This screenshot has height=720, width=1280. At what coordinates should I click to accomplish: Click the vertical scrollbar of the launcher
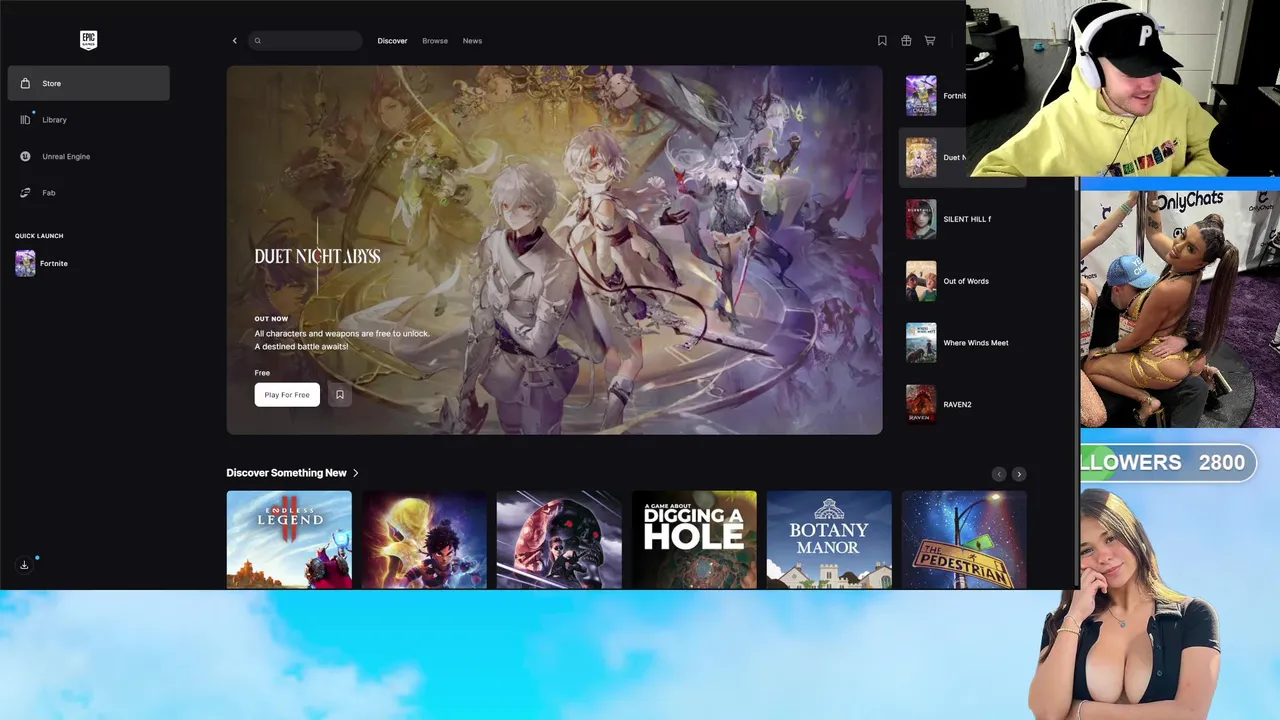tap(1076, 383)
